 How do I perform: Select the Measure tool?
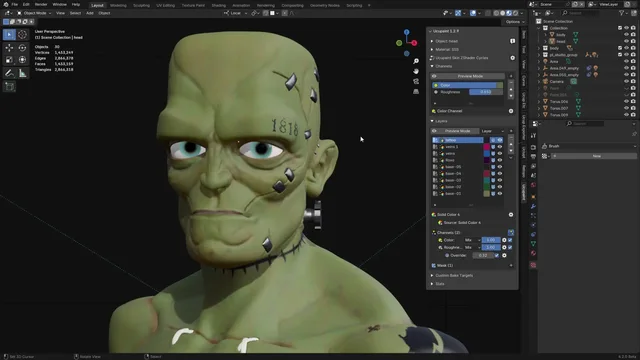pyautogui.click(x=22, y=73)
